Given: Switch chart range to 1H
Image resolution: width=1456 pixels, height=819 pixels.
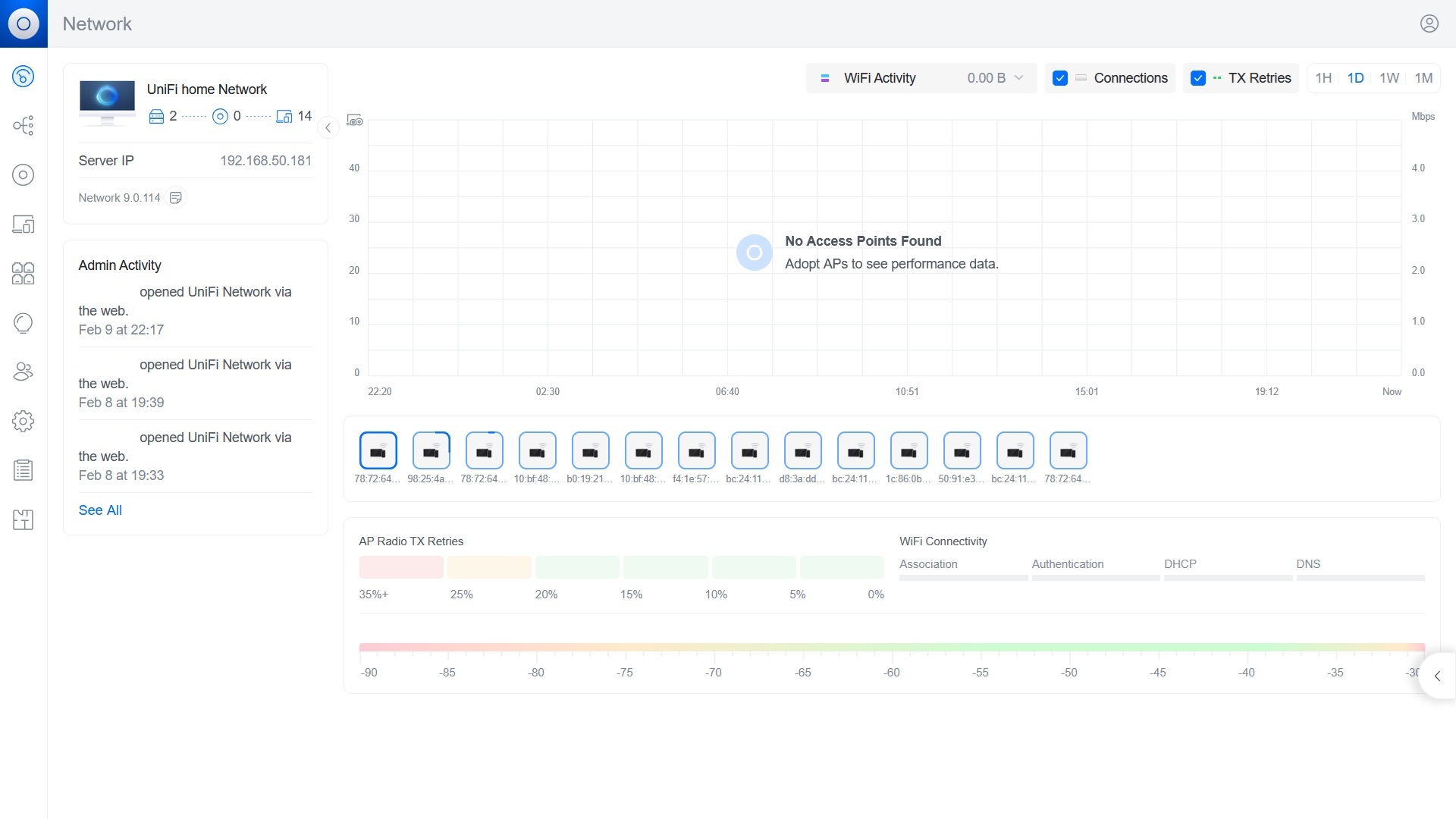Looking at the screenshot, I should tap(1323, 78).
